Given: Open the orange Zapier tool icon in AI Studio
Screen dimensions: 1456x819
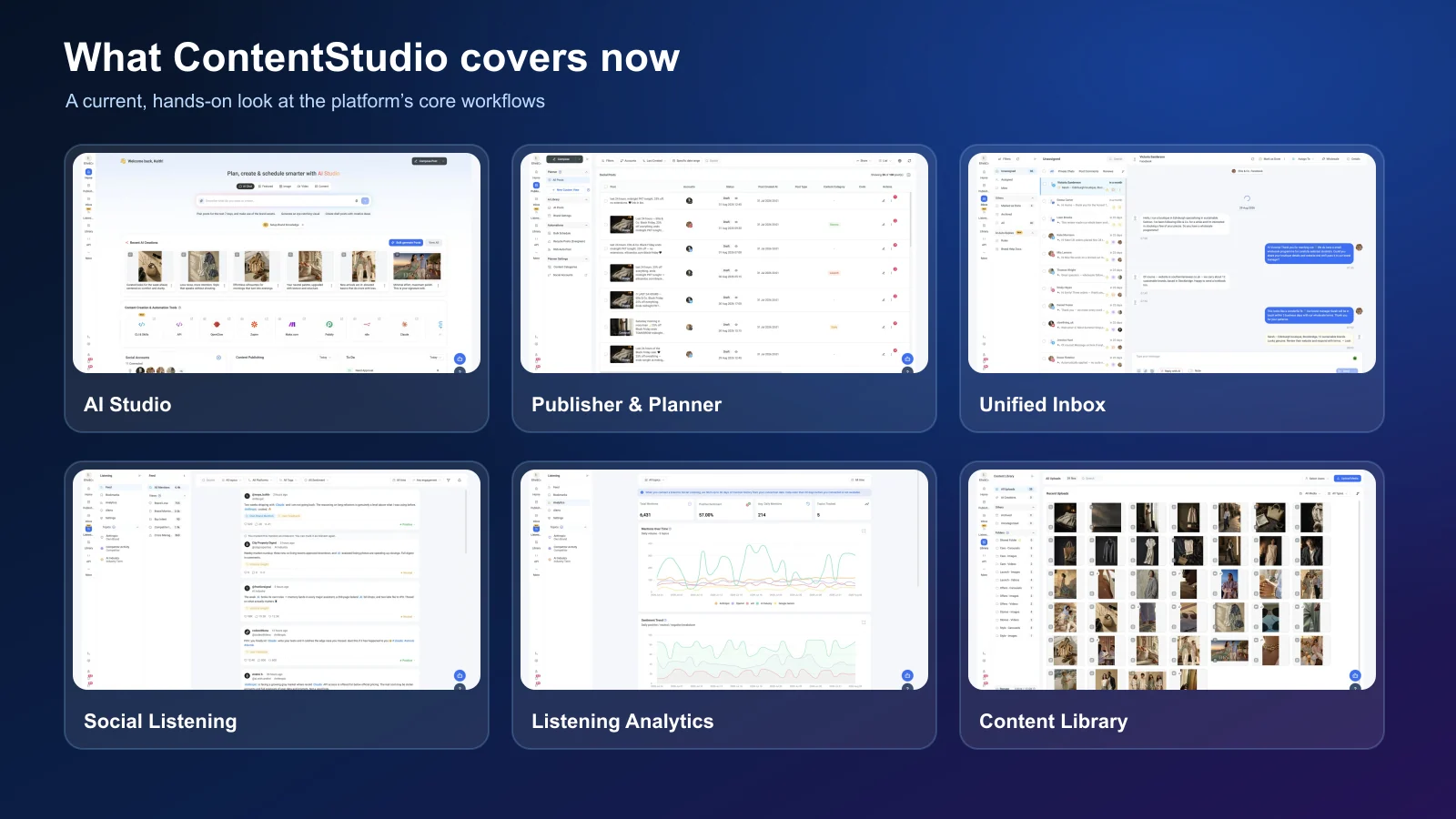Looking at the screenshot, I should 254,324.
